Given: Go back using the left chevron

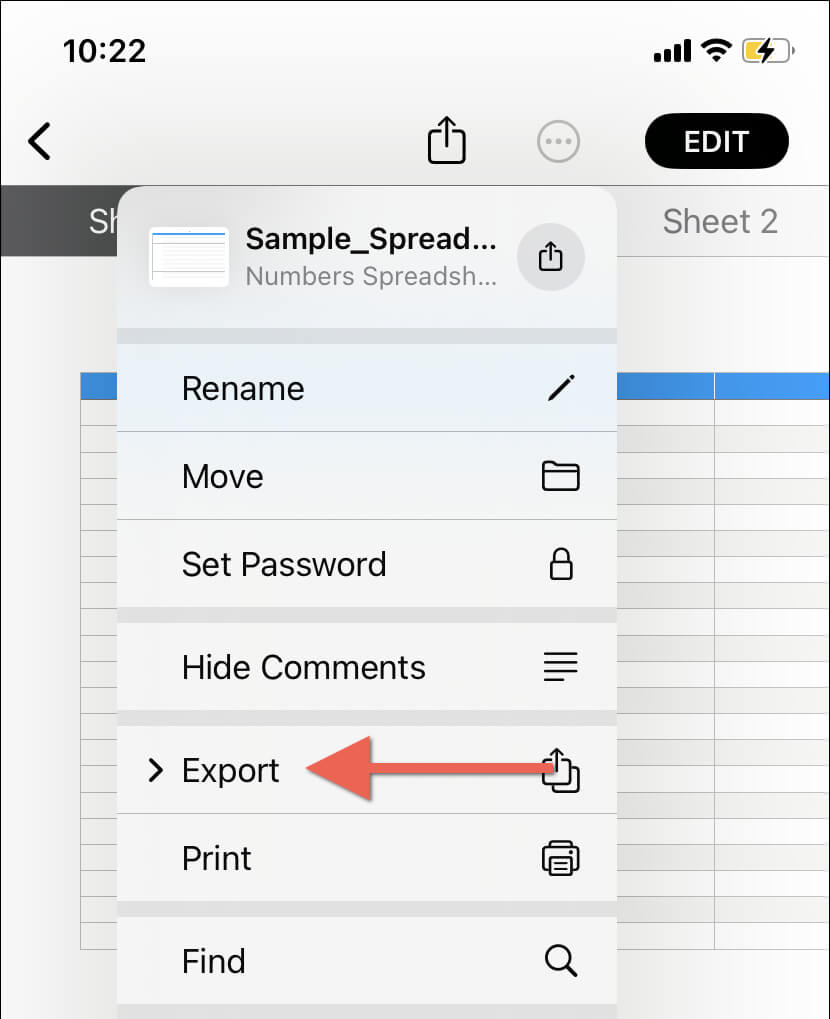Looking at the screenshot, I should (40, 141).
